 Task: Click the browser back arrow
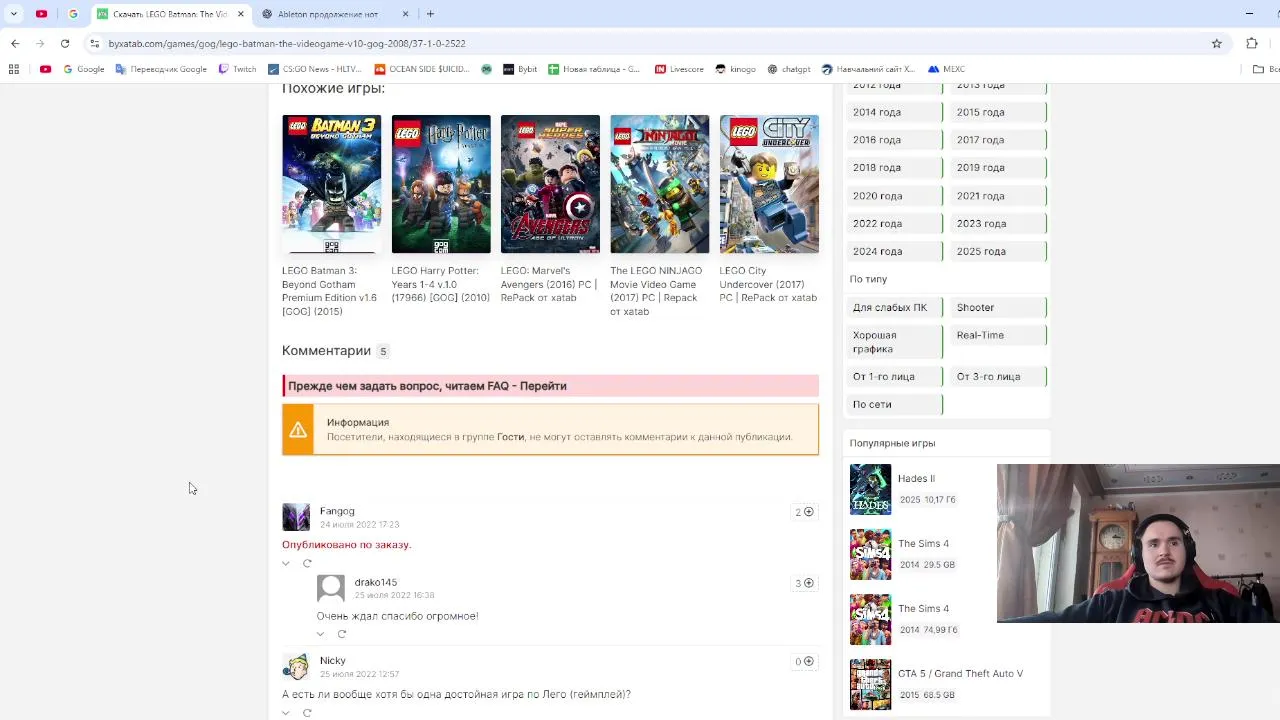15,43
